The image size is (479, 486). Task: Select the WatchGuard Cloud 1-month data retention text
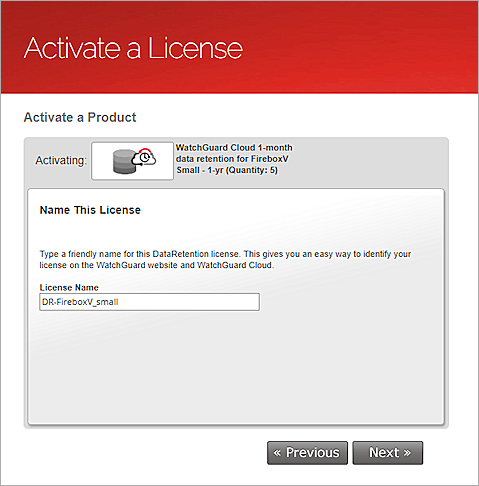[234, 159]
